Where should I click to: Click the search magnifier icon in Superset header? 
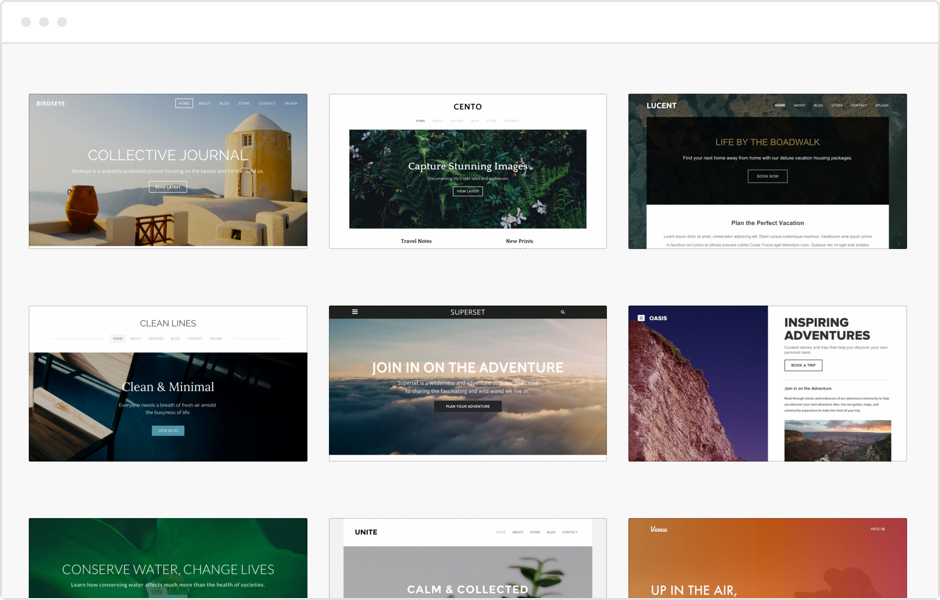(563, 312)
